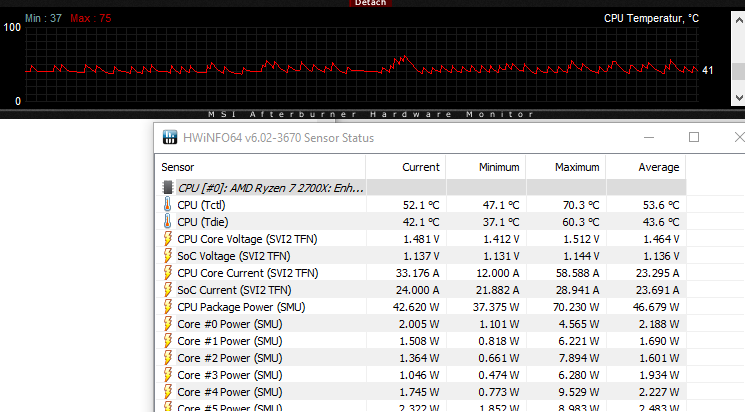Click lightning icon for SoC Current
Screen dimensions: 745x412
pos(167,290)
